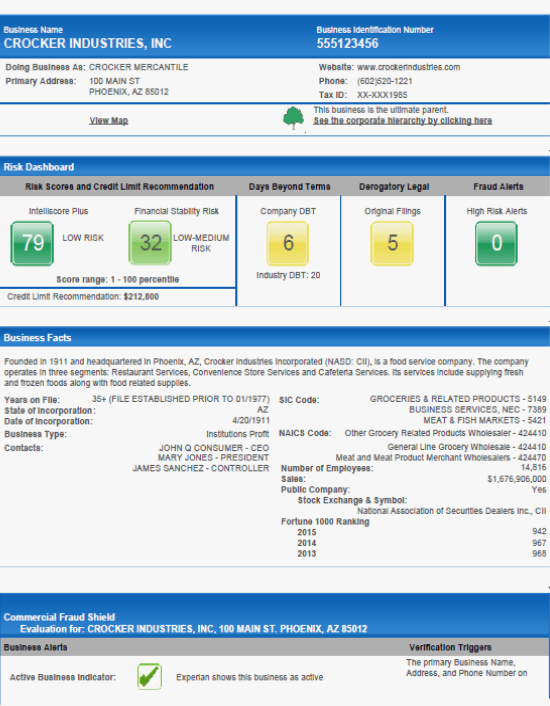Click the Sales value $1,676,906,000

click(517, 479)
